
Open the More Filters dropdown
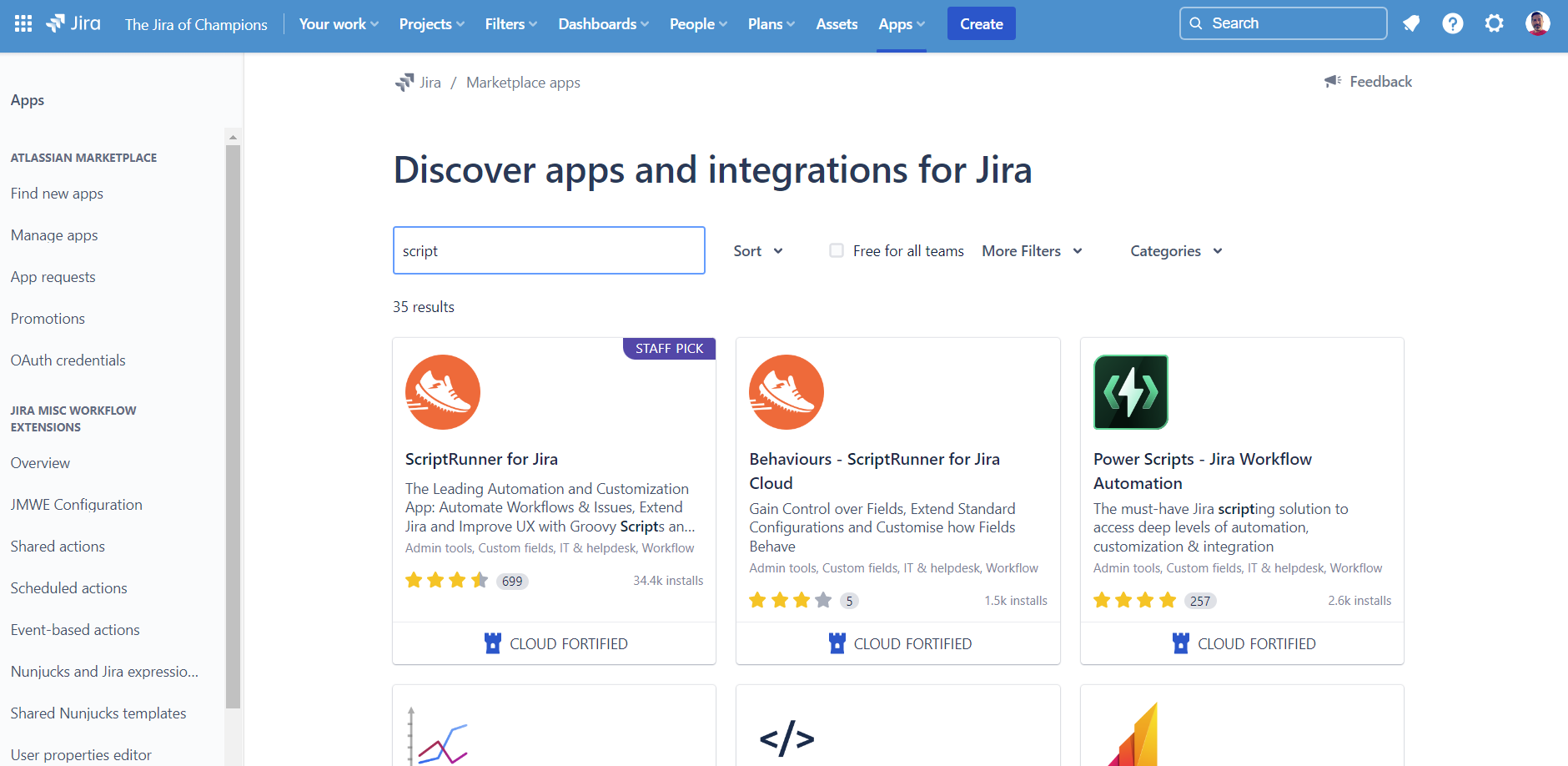coord(1031,250)
